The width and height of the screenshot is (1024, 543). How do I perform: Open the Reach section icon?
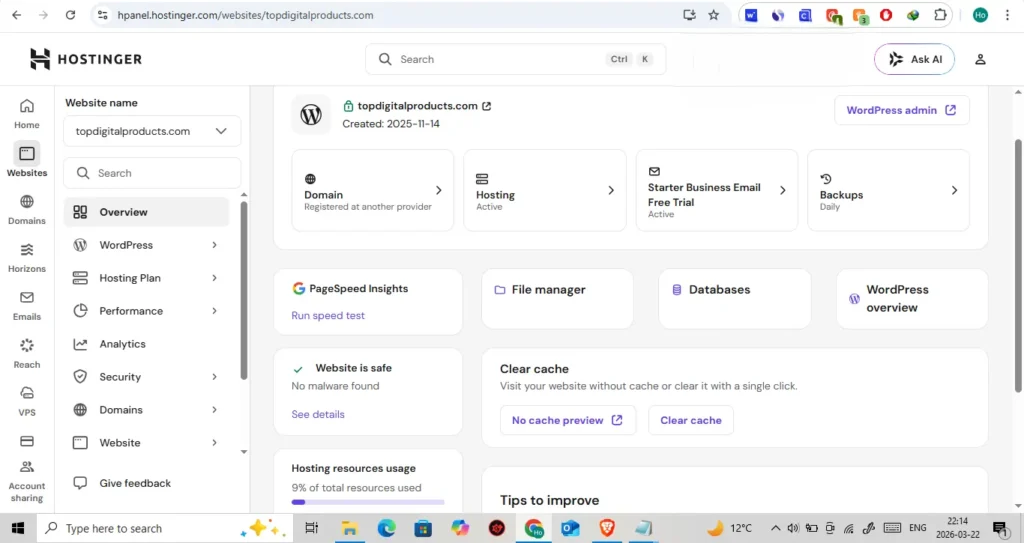(x=27, y=345)
